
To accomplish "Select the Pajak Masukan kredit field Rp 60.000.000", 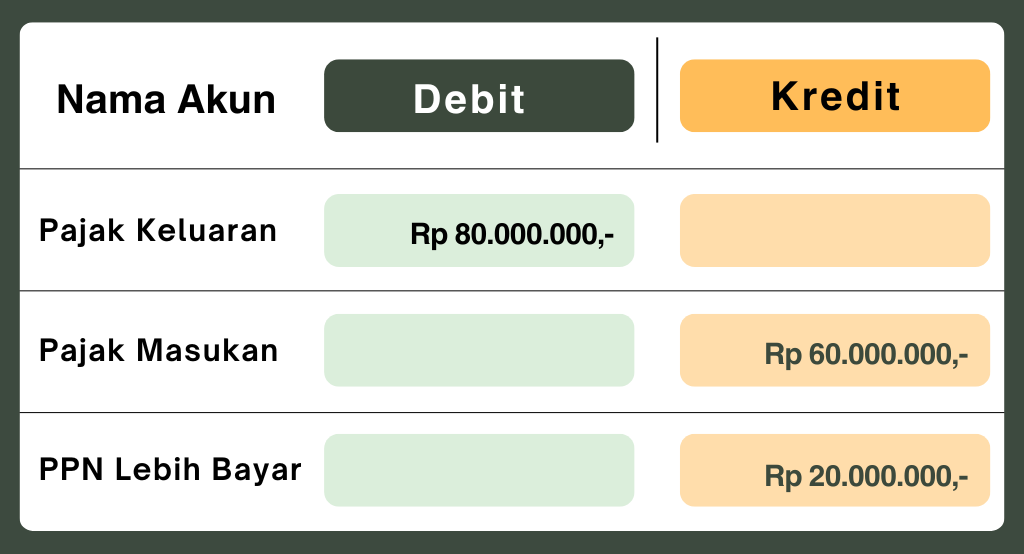I will coord(835,350).
